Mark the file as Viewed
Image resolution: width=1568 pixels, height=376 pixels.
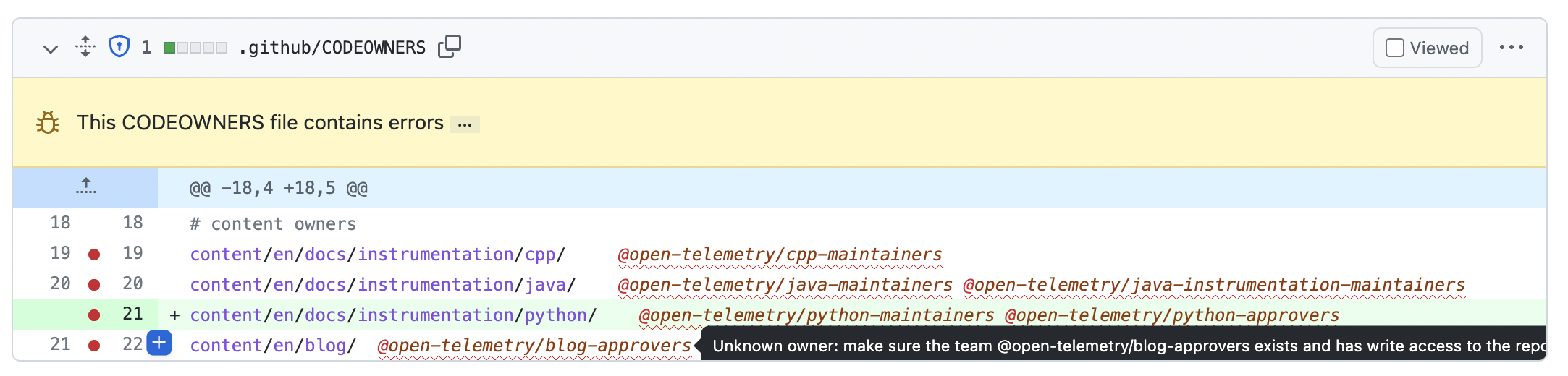[x=1427, y=48]
